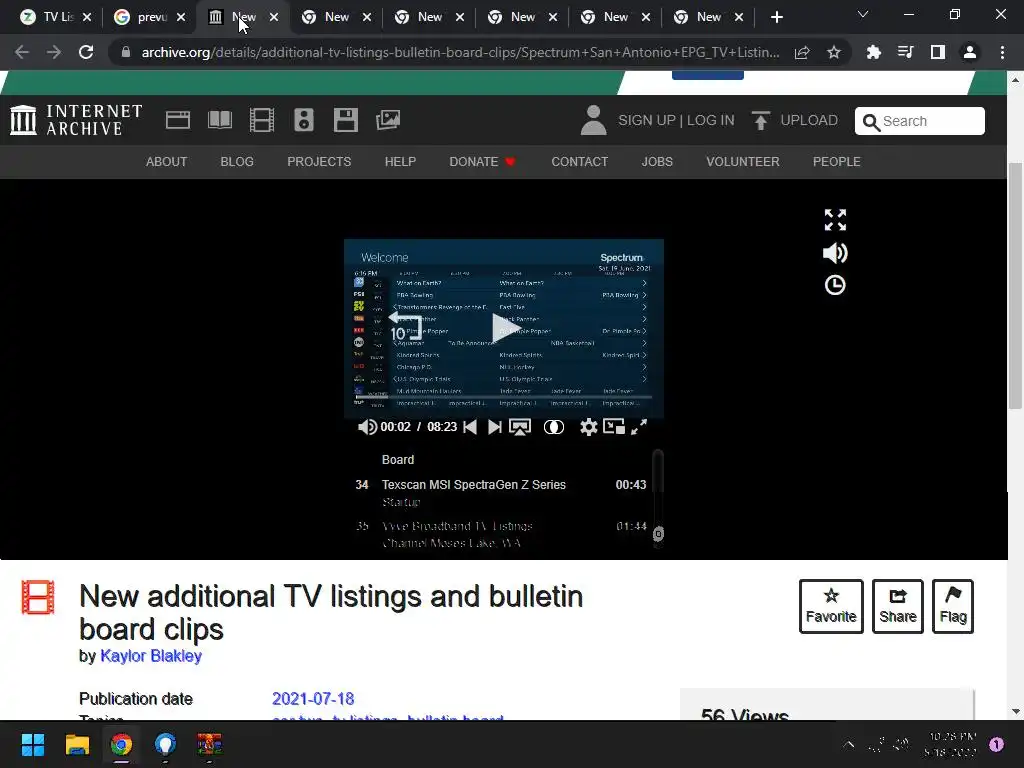
Task: Click the video progress bar
Action: coord(504,396)
